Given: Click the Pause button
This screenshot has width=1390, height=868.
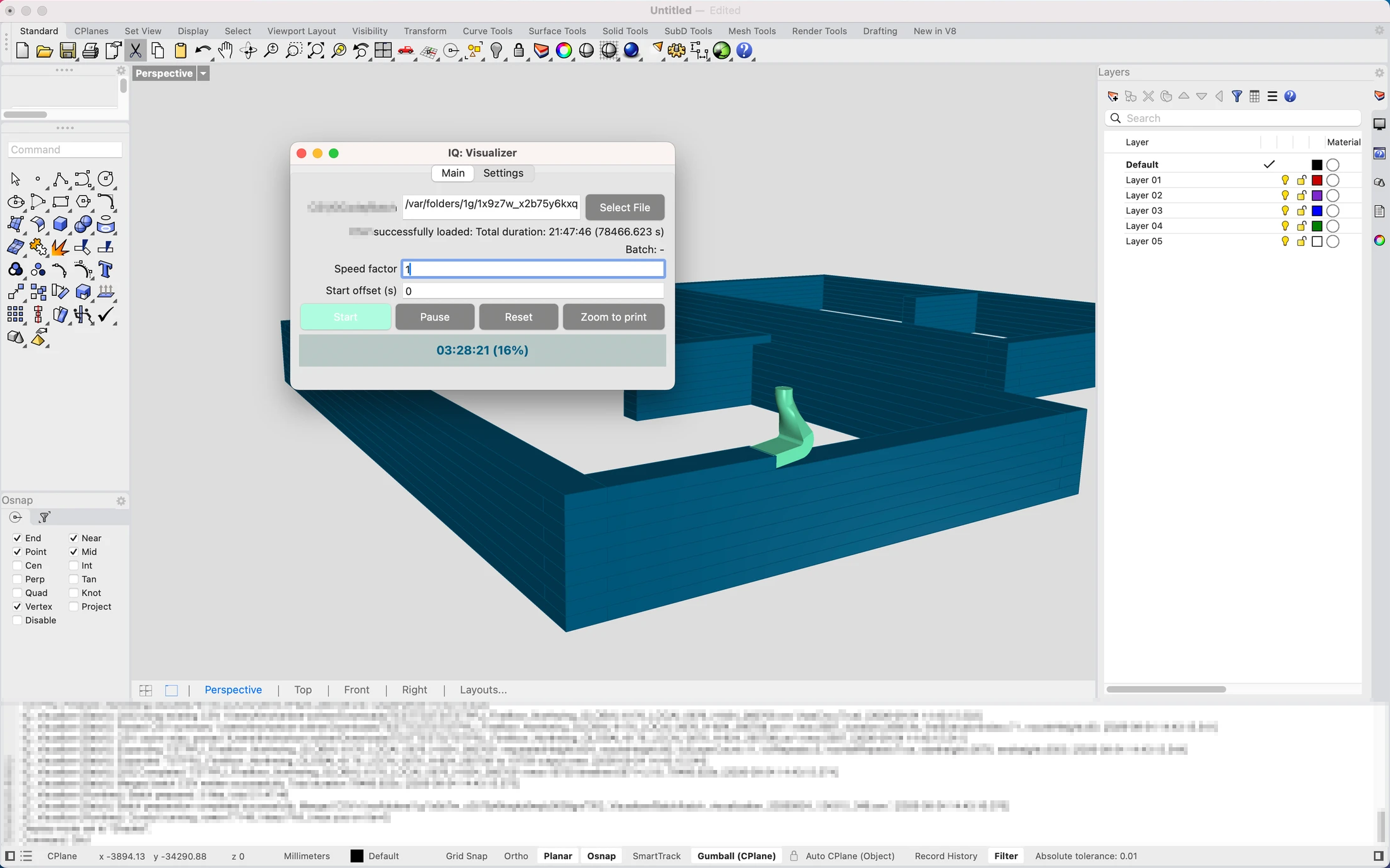Looking at the screenshot, I should coord(435,317).
